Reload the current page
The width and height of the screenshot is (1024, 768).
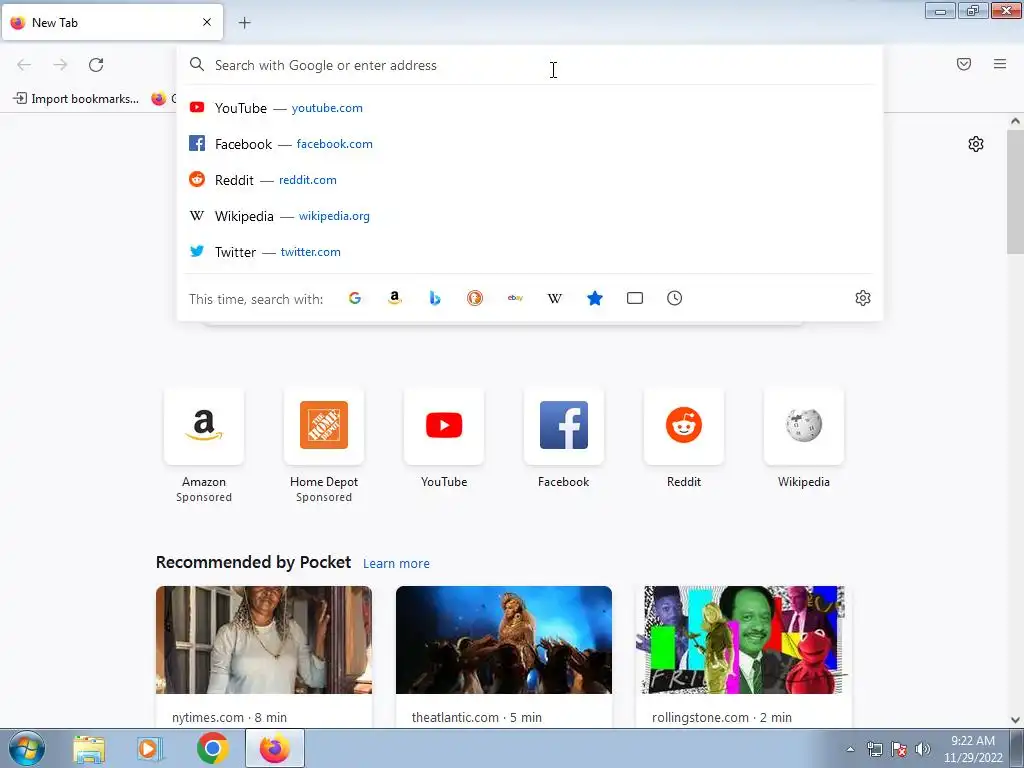coord(96,65)
